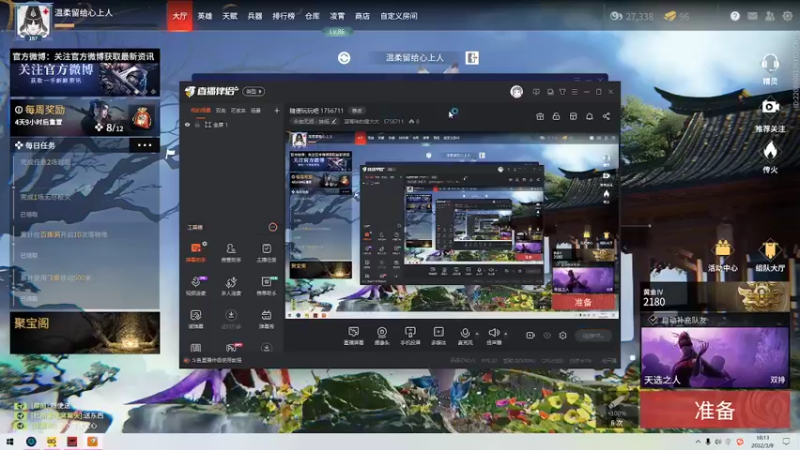800x450 pixels.
Task: Click the refresh icon left of player name
Action: 344,58
